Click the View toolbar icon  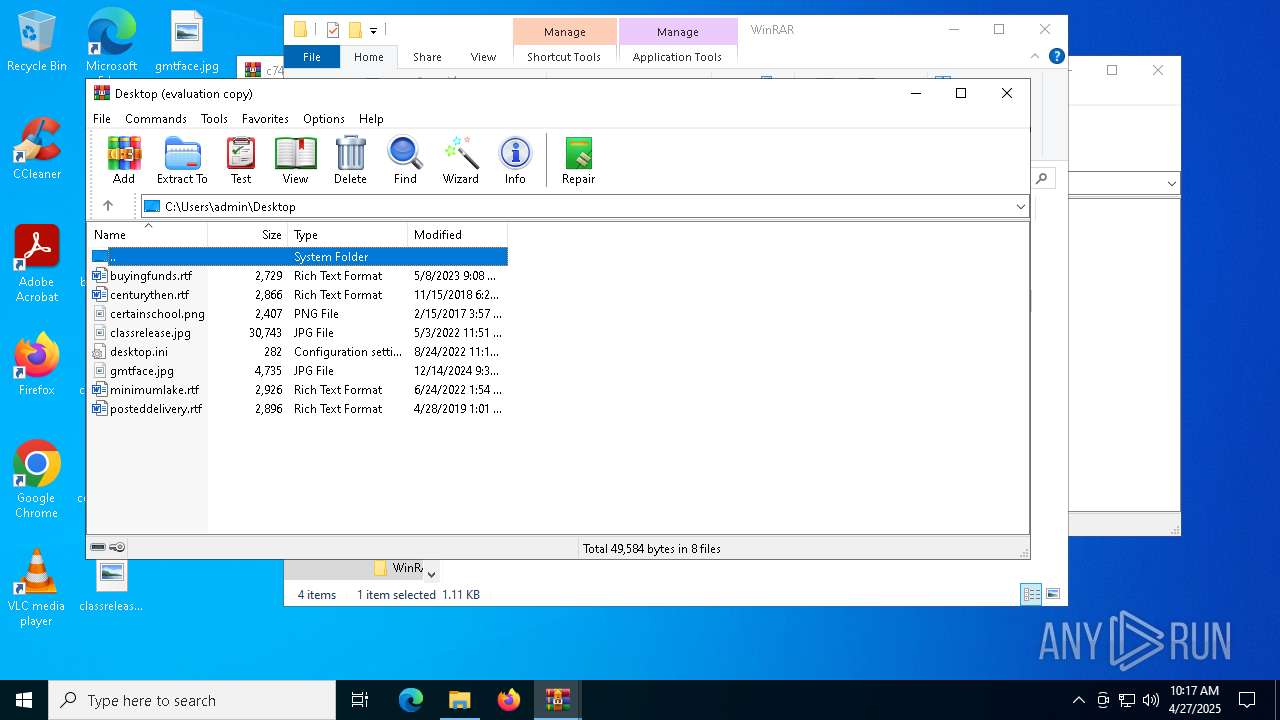pos(295,161)
